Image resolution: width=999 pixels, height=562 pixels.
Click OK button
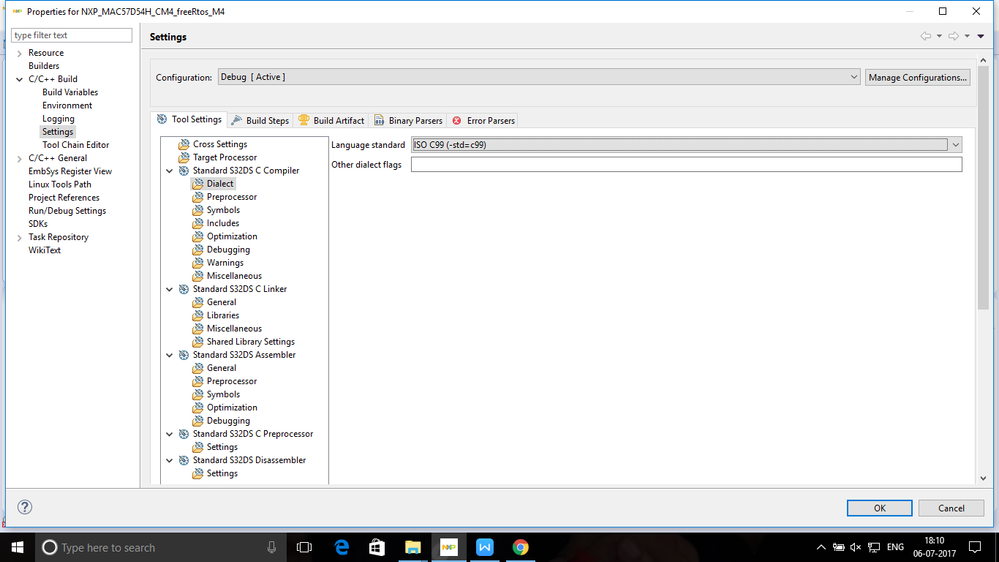(879, 508)
